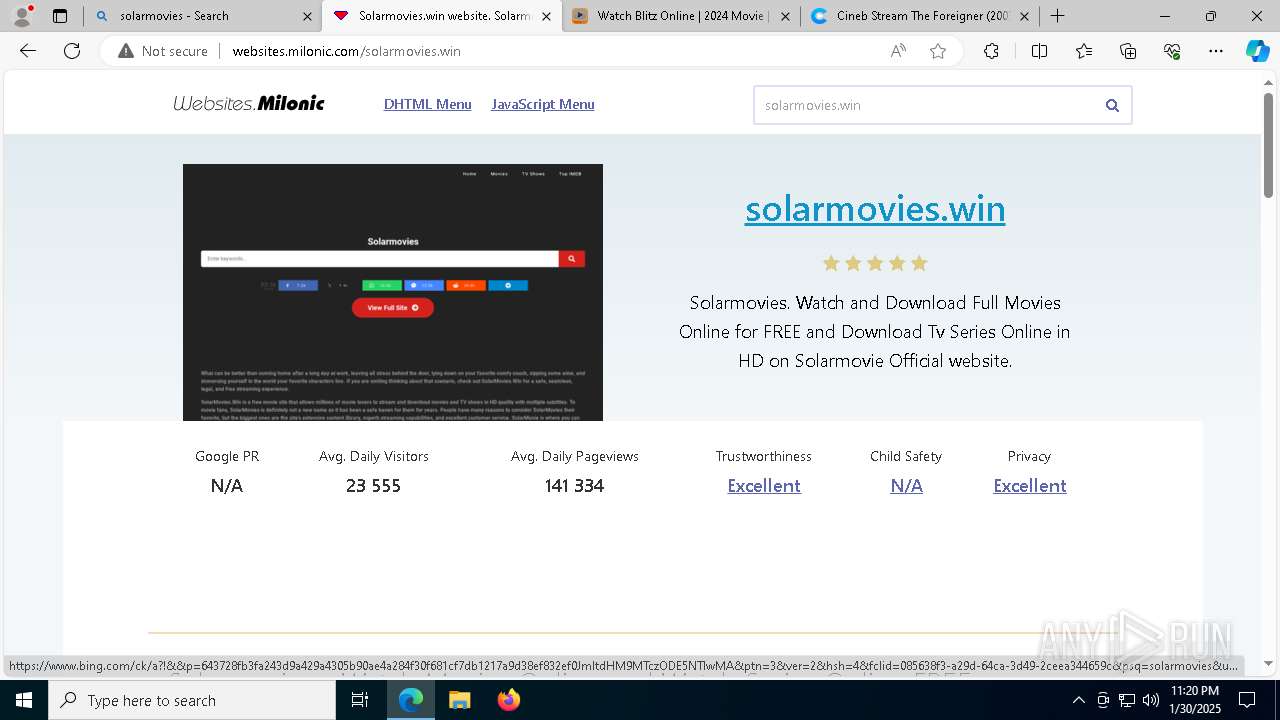The image size is (1280, 720).
Task: Open the Trustworthiness Excellent link
Action: click(764, 486)
